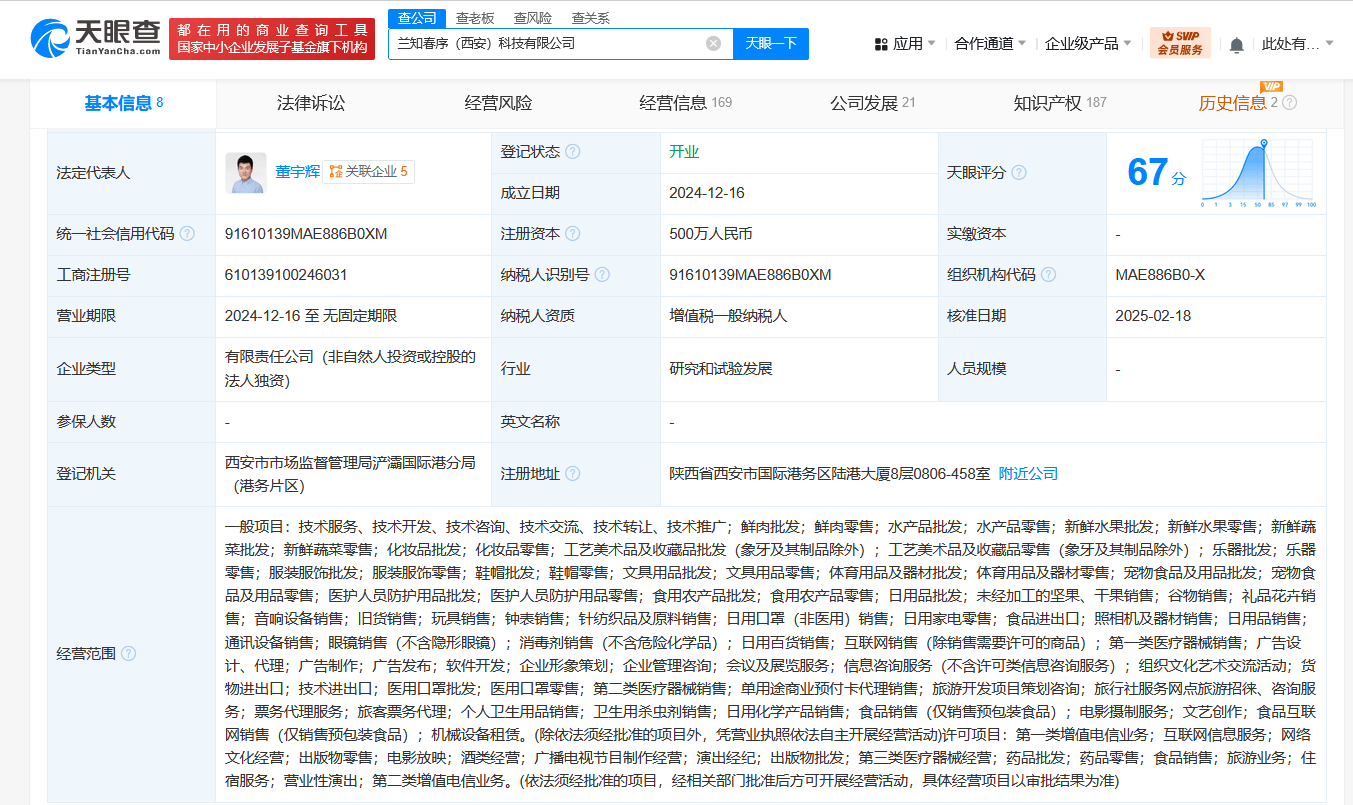Open the 企业级产品 dropdown
The height and width of the screenshot is (805, 1353).
click(x=1088, y=44)
